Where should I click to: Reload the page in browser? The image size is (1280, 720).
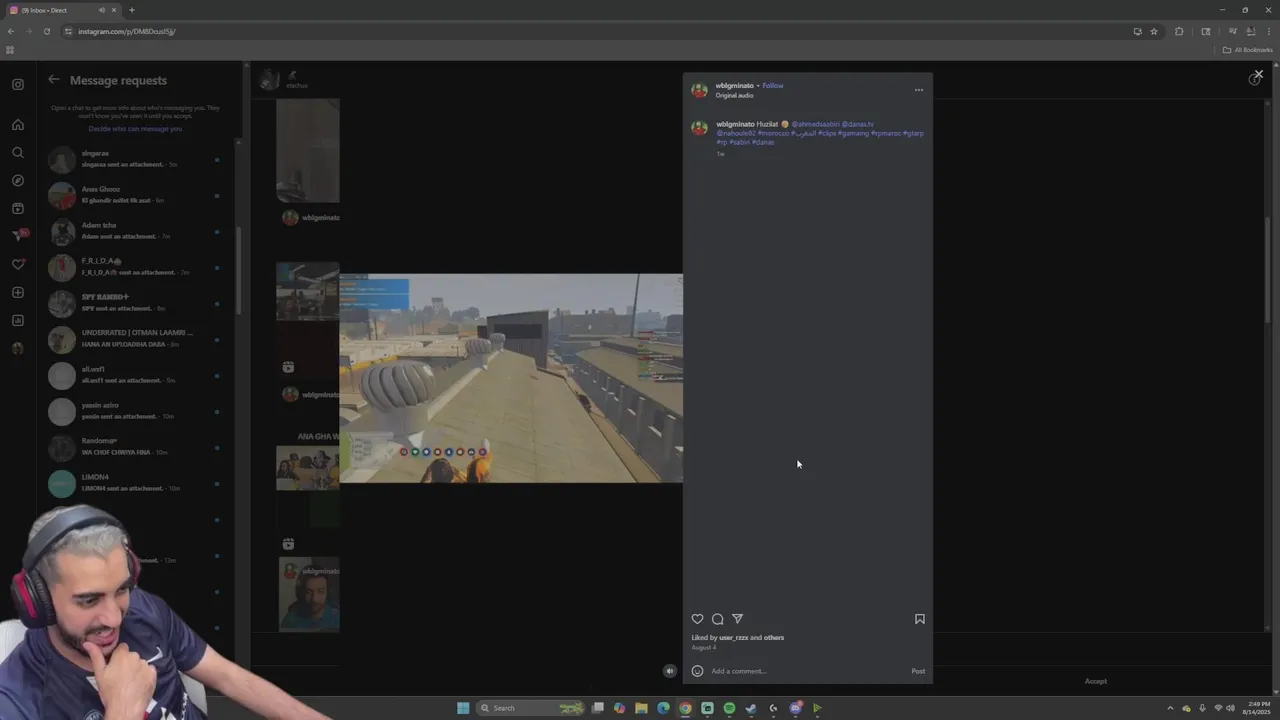coord(46,31)
